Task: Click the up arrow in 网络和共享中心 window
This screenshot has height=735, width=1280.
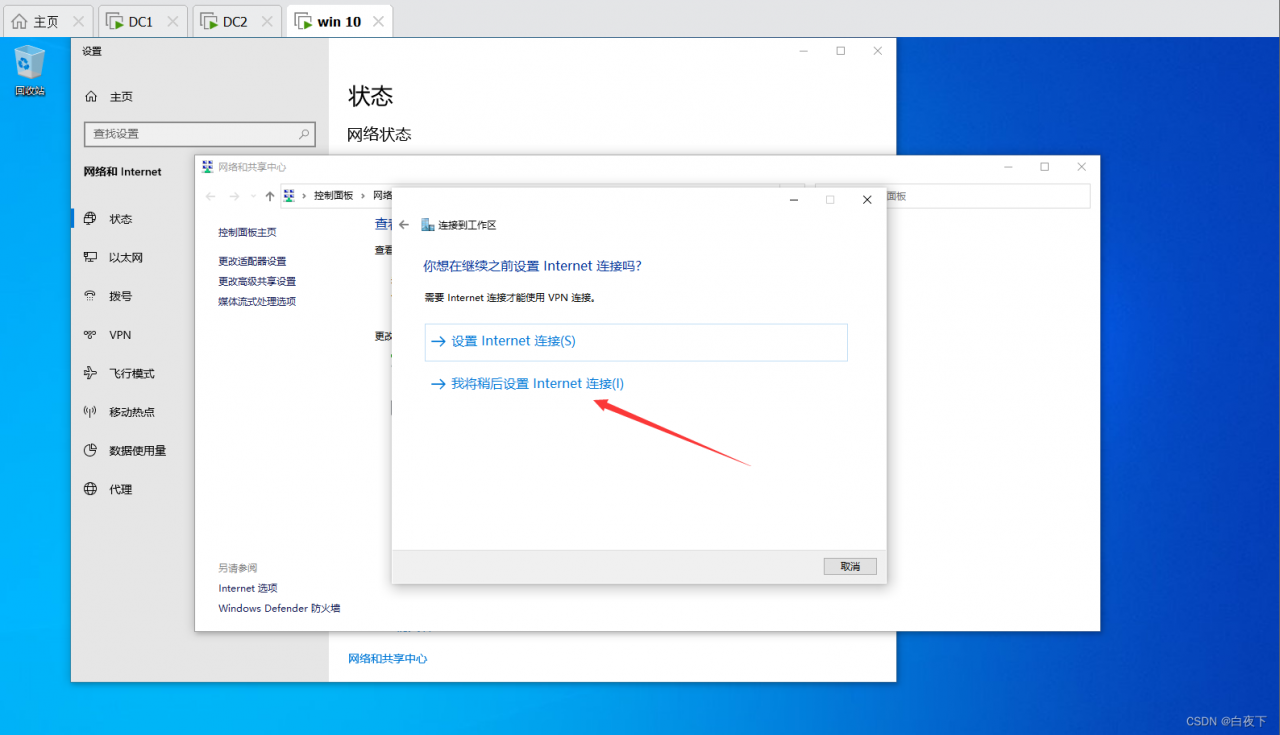Action: [270, 196]
